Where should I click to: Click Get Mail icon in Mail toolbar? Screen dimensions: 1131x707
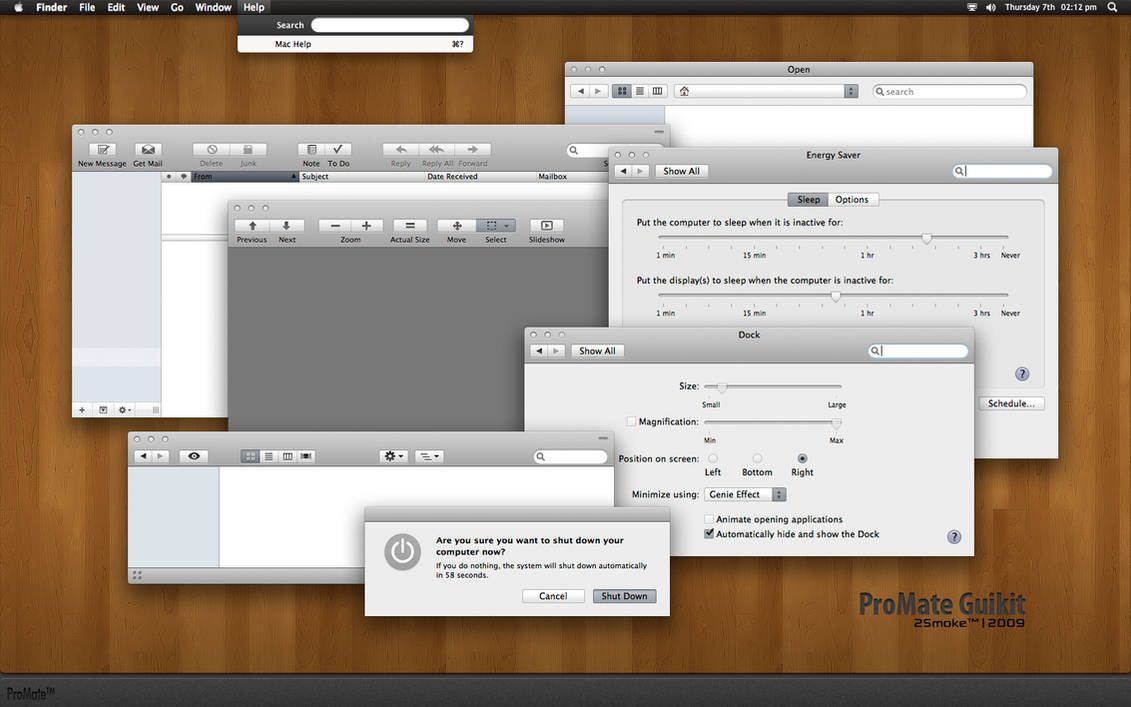pos(148,149)
